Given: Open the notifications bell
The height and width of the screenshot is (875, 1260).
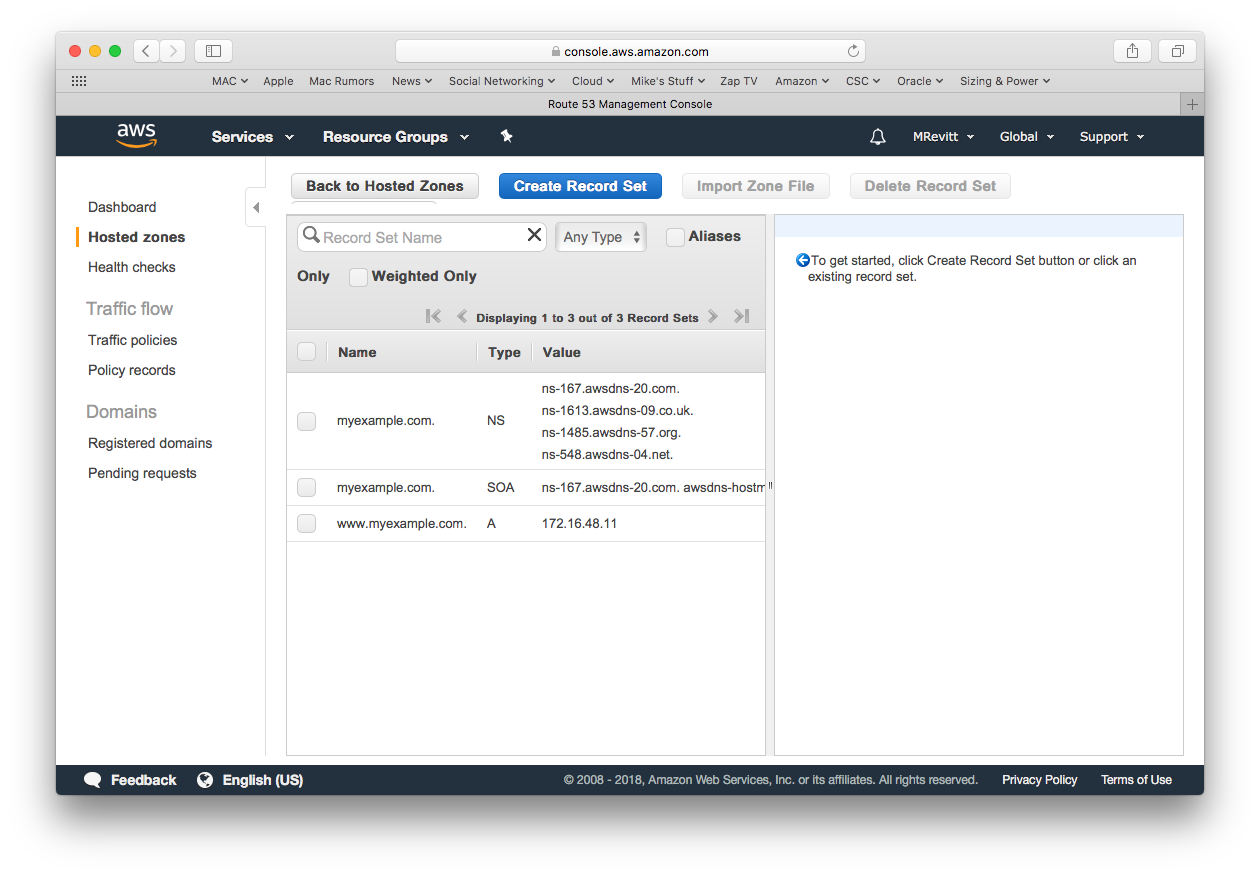Looking at the screenshot, I should point(878,137).
